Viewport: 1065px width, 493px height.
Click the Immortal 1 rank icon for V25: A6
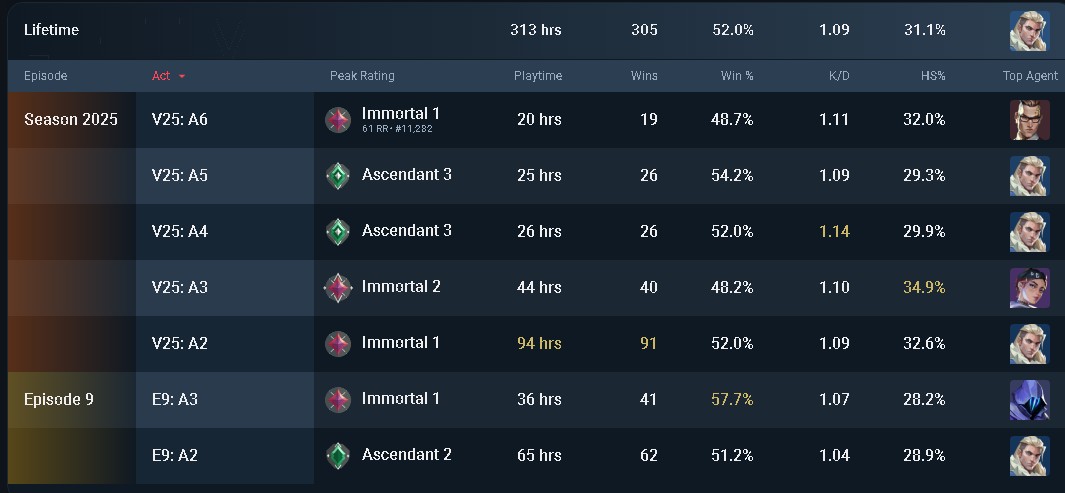tap(338, 120)
